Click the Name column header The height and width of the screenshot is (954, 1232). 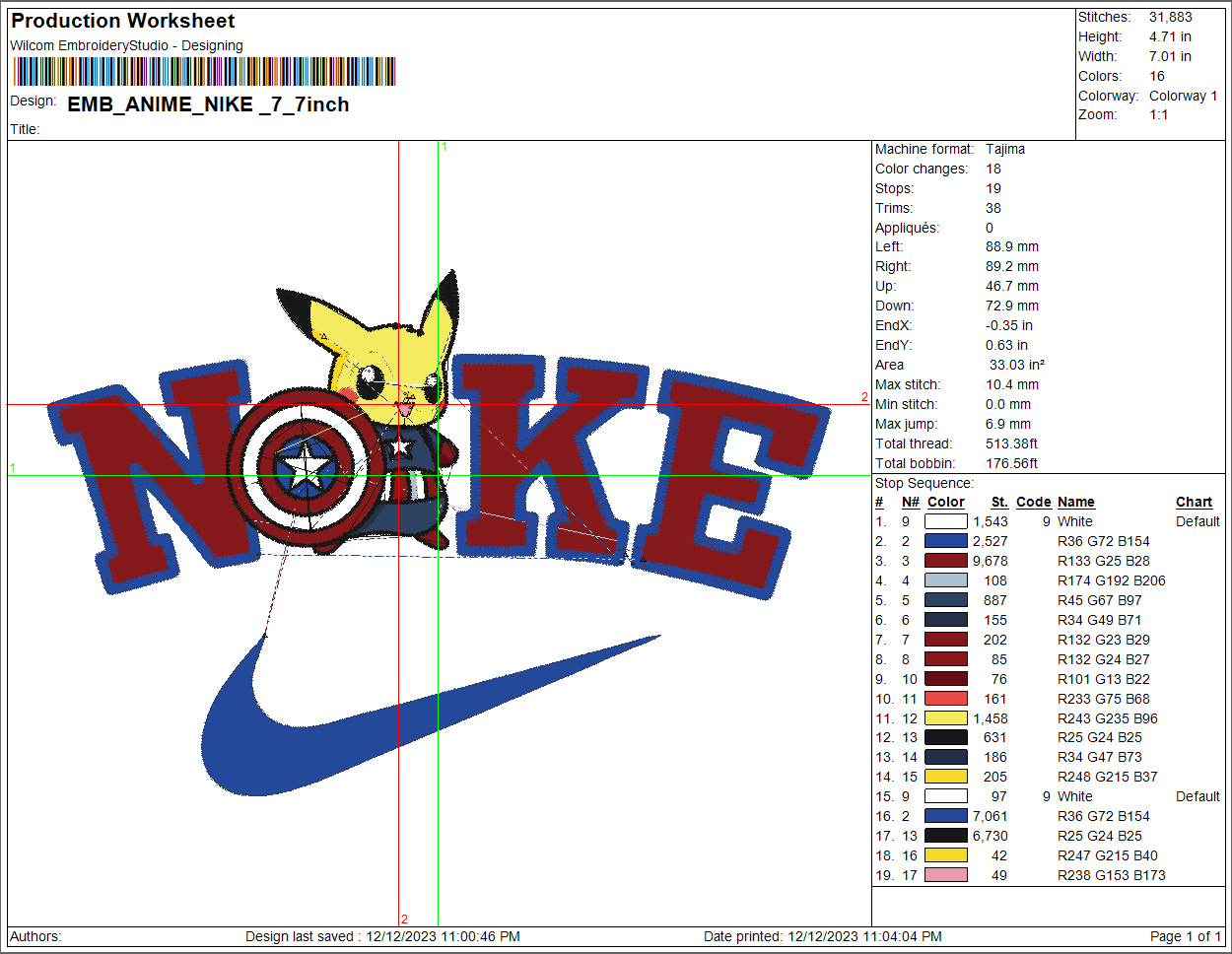(1075, 502)
